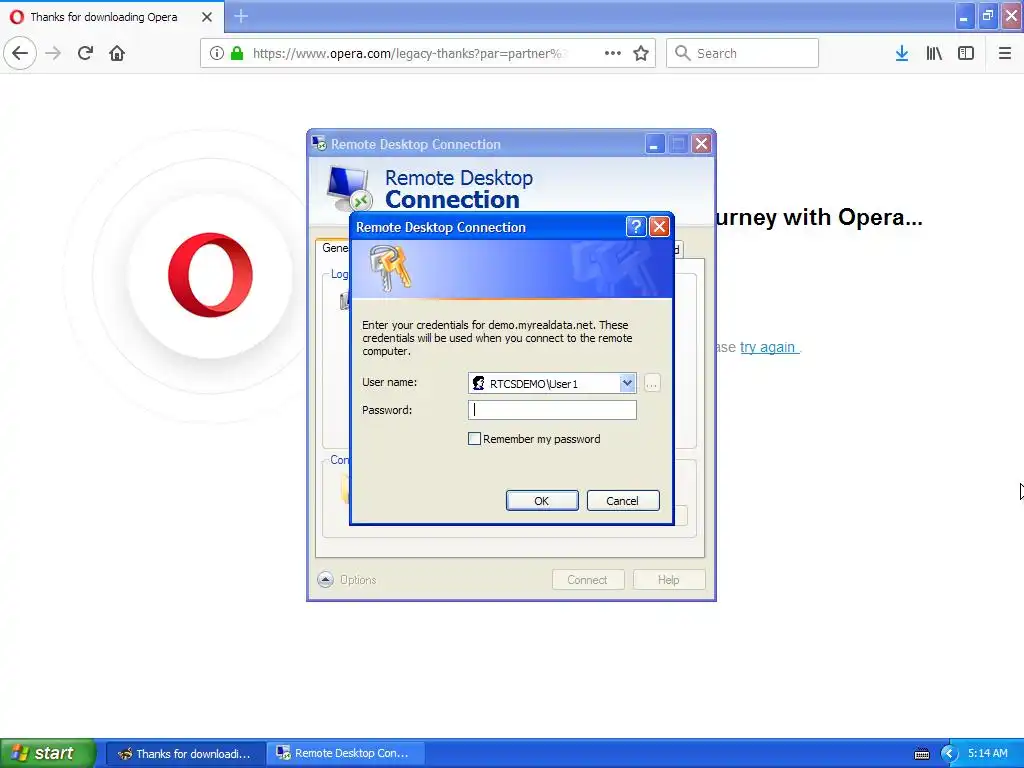Collapse Options in Remote Desktop Connection window
1024x768 pixels.
[x=325, y=579]
